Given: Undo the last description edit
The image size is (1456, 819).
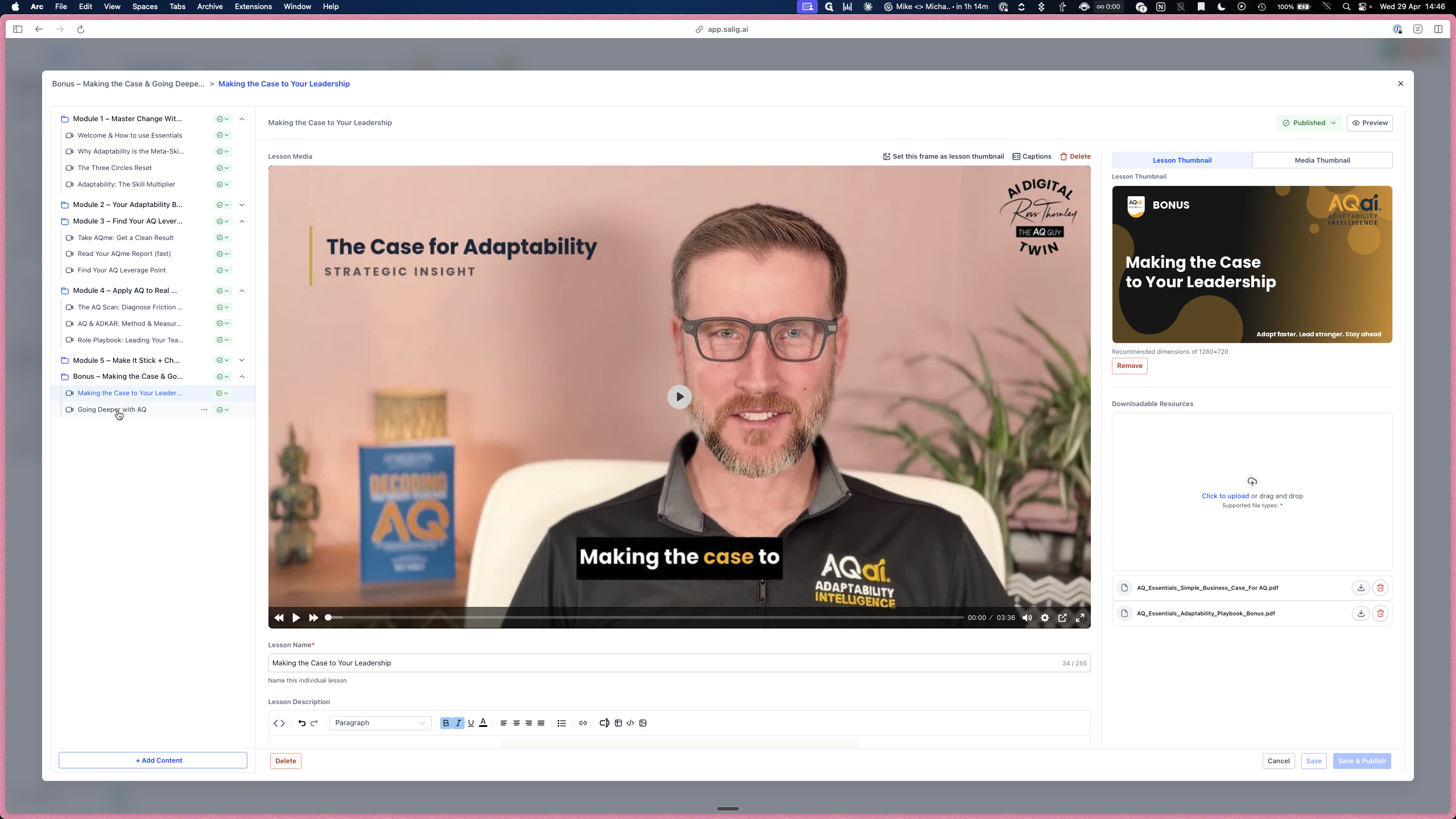Looking at the screenshot, I should coord(301,723).
